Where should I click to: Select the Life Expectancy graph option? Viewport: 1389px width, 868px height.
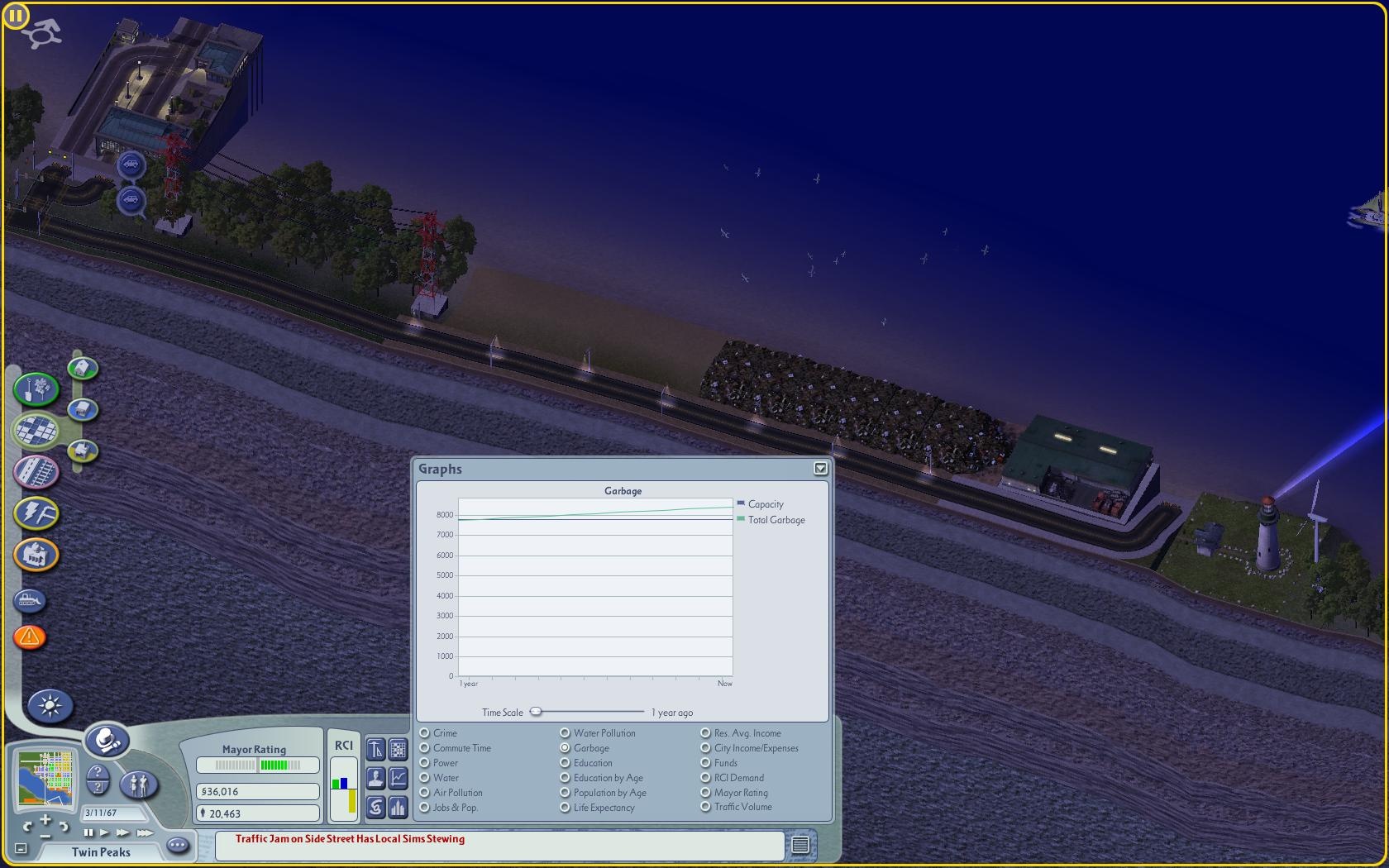click(x=565, y=808)
